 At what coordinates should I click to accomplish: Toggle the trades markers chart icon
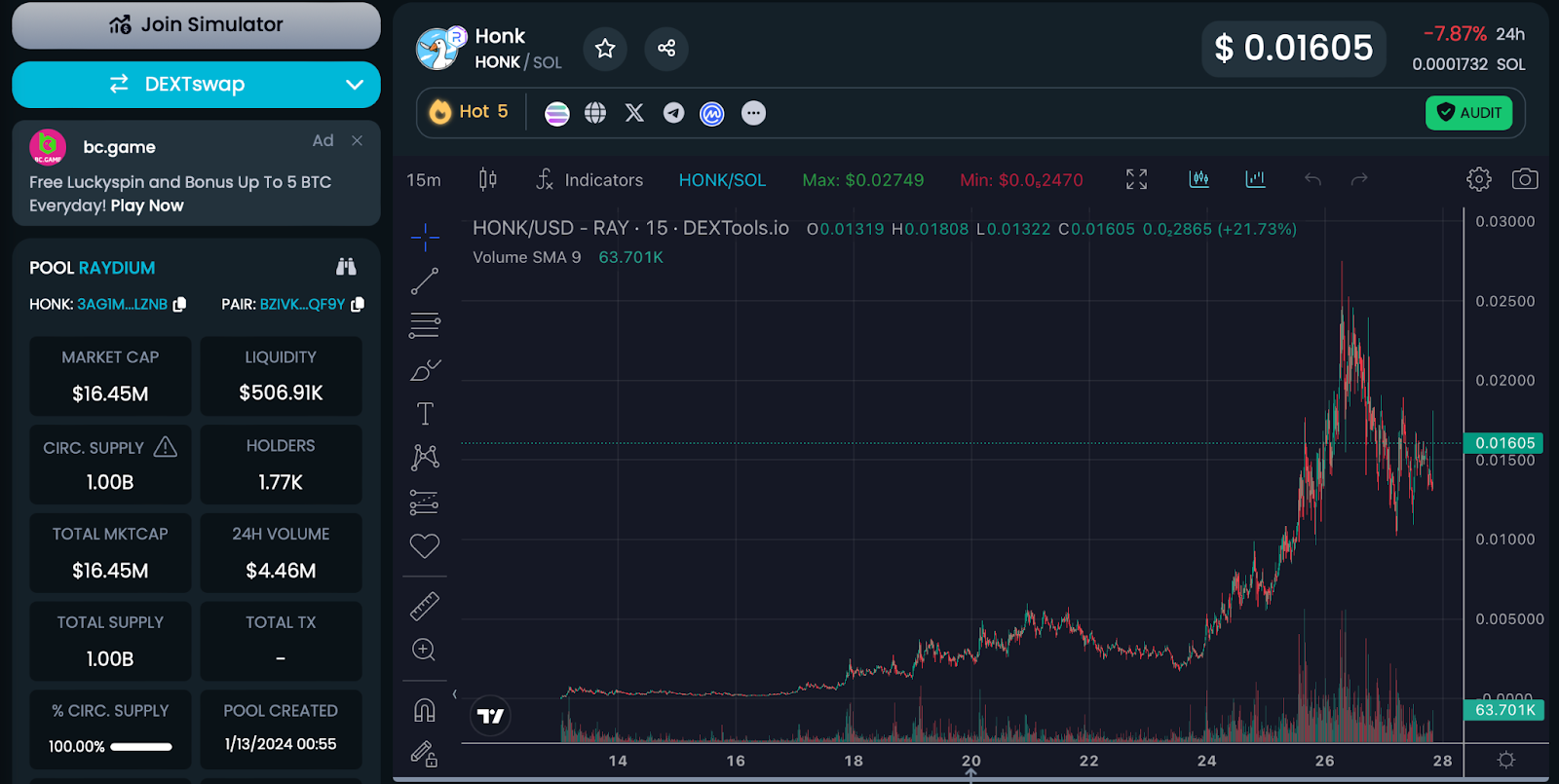1199,179
